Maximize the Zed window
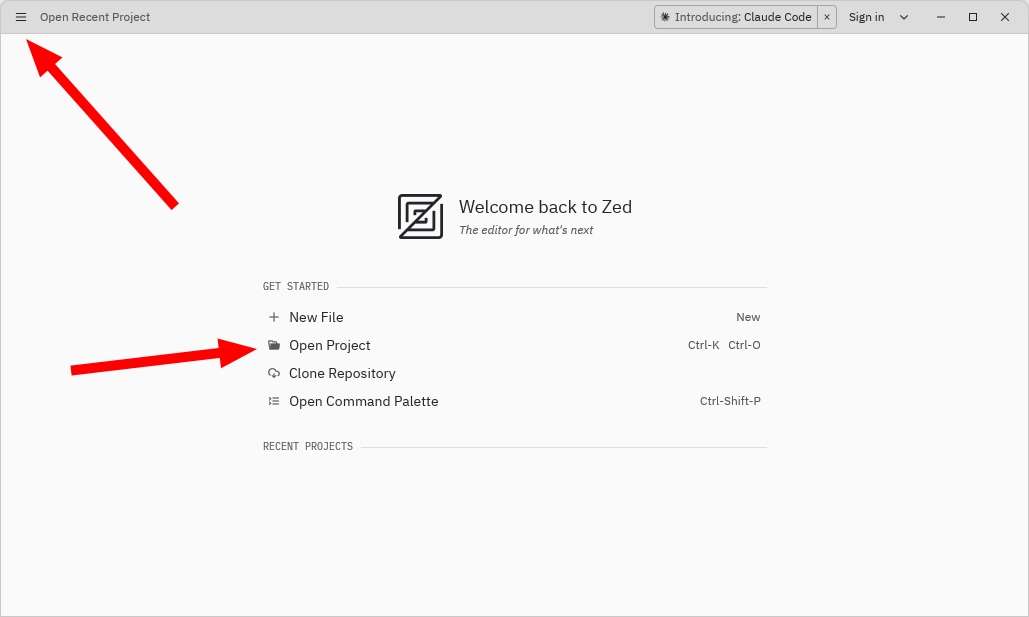Image resolution: width=1029 pixels, height=617 pixels. pyautogui.click(x=972, y=17)
